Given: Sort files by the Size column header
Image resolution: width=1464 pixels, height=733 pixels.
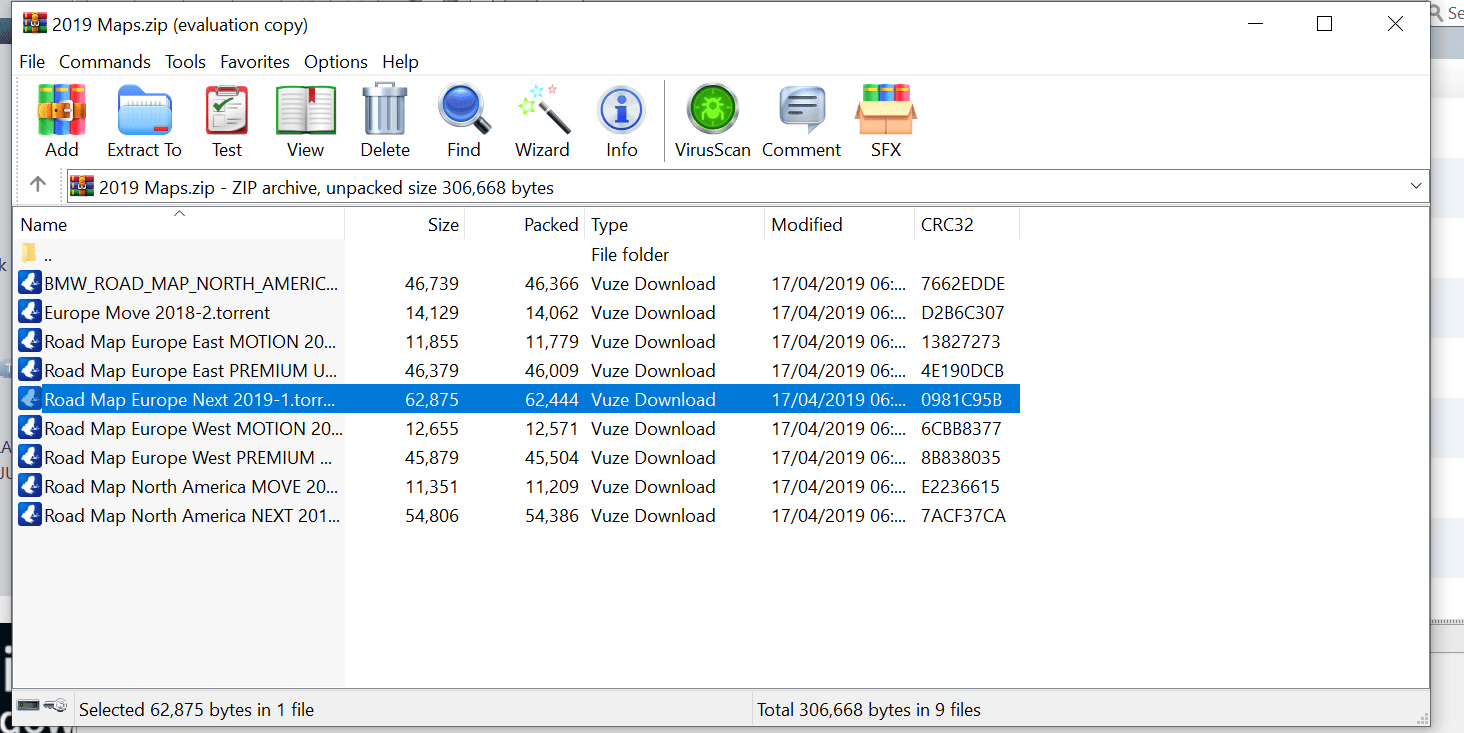Looking at the screenshot, I should tap(405, 224).
